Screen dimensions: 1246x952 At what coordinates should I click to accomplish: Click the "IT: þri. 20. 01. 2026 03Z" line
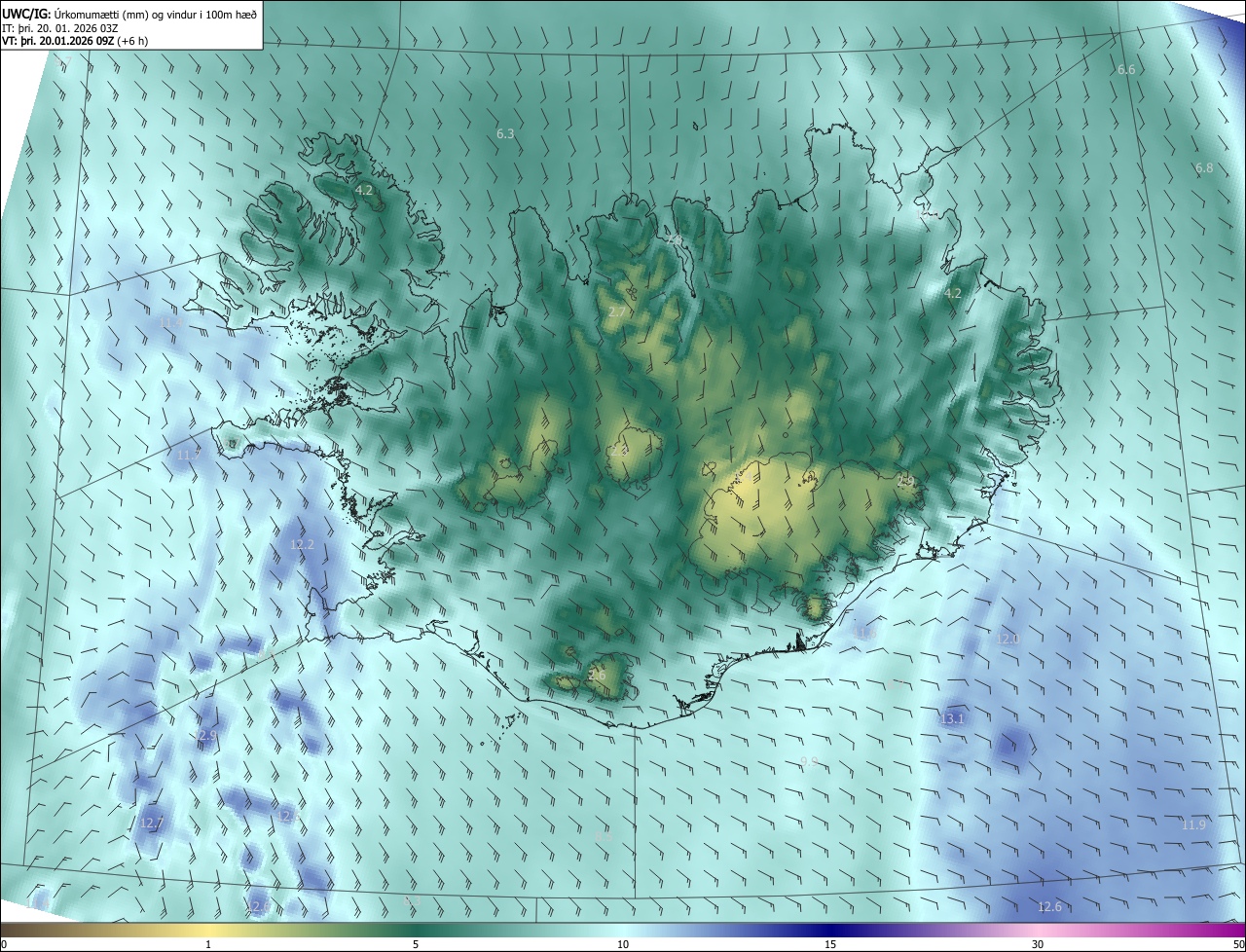[60, 28]
